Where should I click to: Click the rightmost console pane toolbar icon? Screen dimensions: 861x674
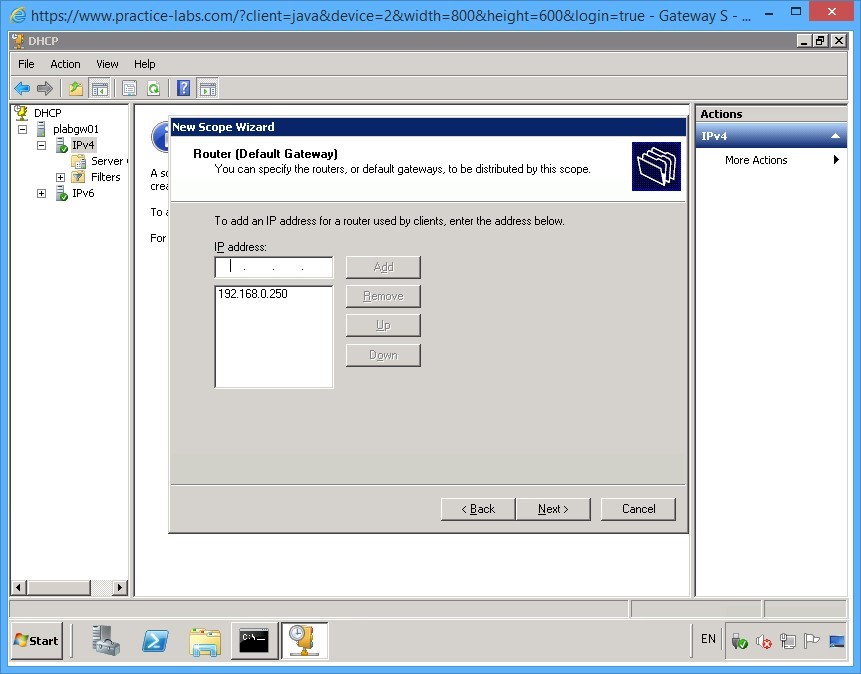[207, 88]
